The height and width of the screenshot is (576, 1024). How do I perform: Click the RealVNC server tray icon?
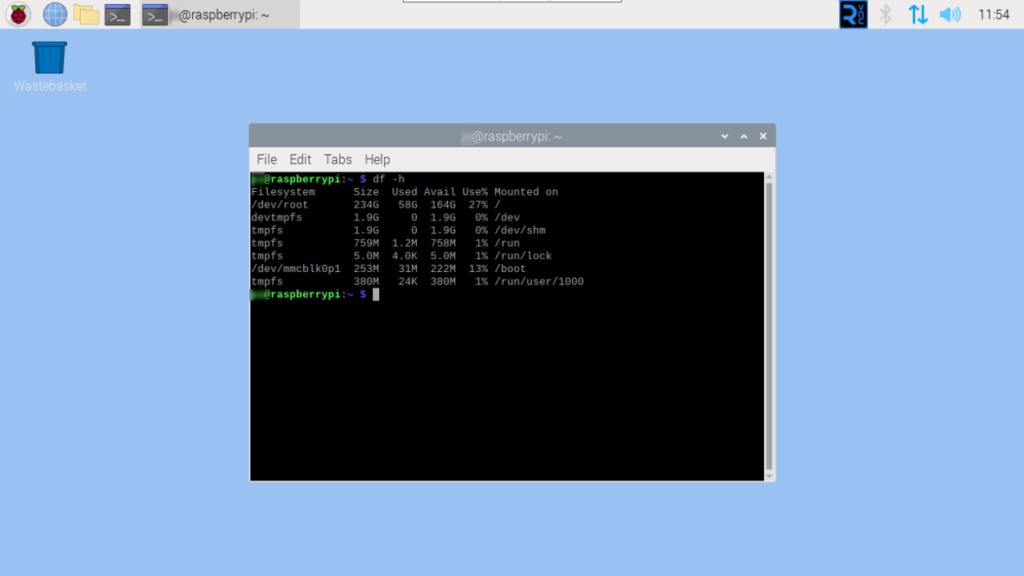click(853, 14)
